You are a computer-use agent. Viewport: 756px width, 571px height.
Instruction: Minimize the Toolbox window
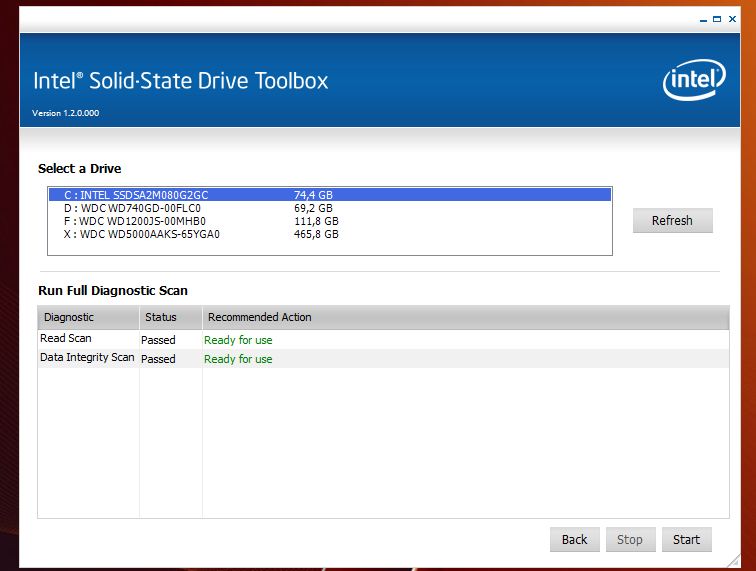click(703, 19)
